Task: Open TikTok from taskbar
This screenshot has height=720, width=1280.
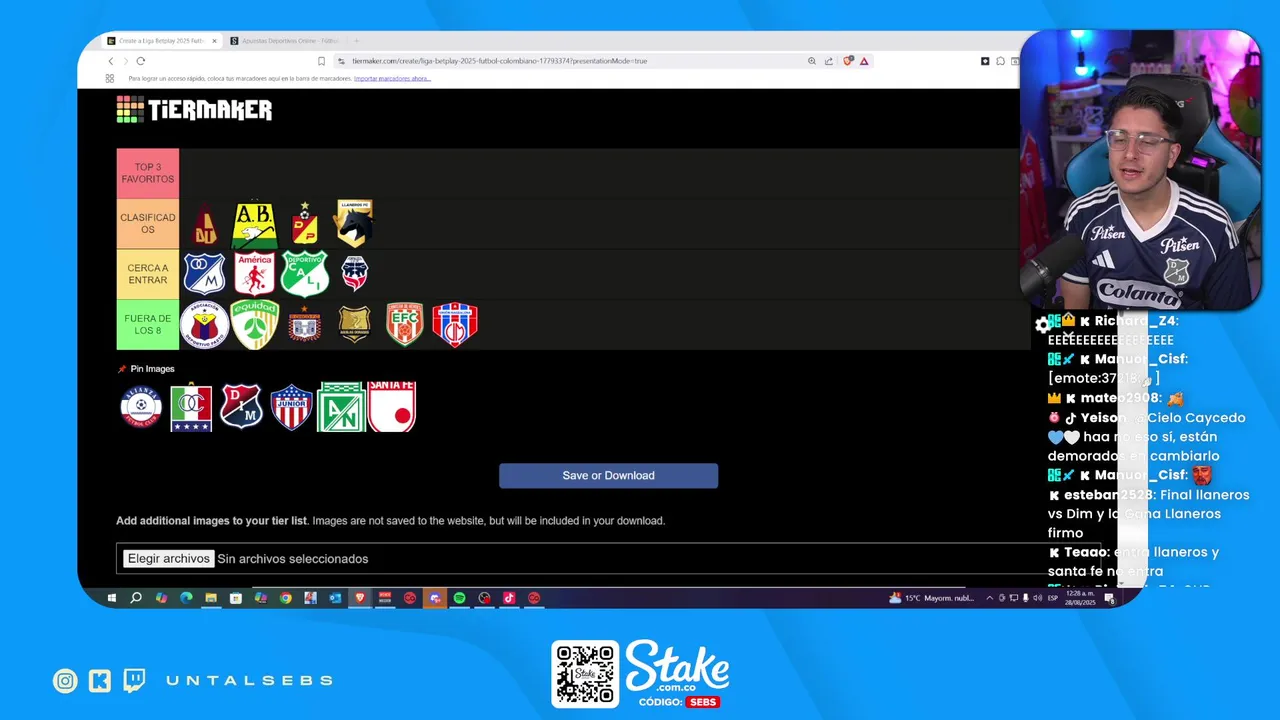Action: tap(509, 598)
